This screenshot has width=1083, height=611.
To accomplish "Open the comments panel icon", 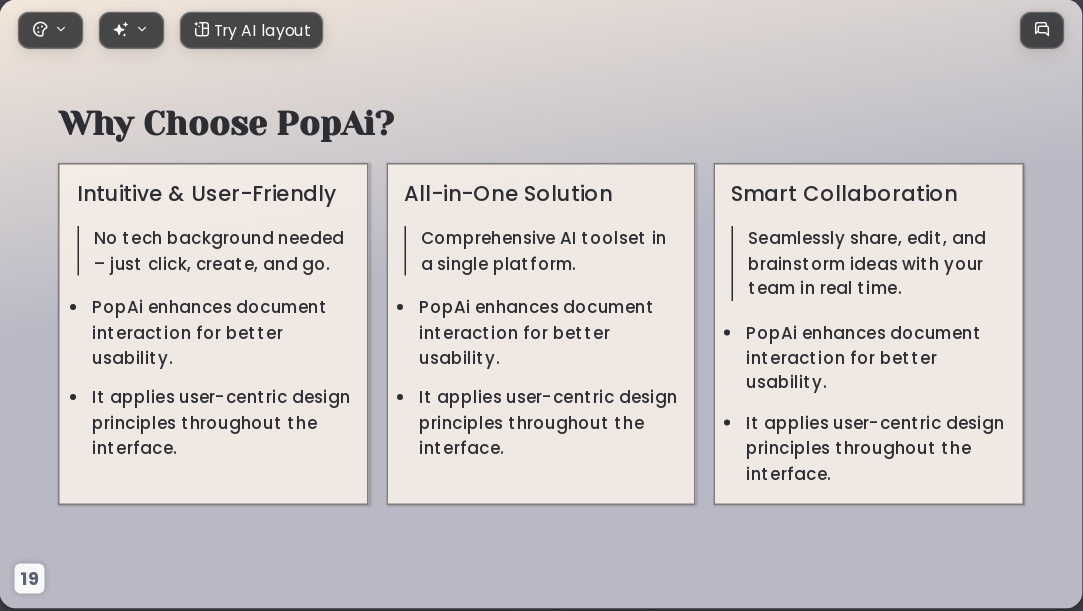I will (x=1042, y=30).
